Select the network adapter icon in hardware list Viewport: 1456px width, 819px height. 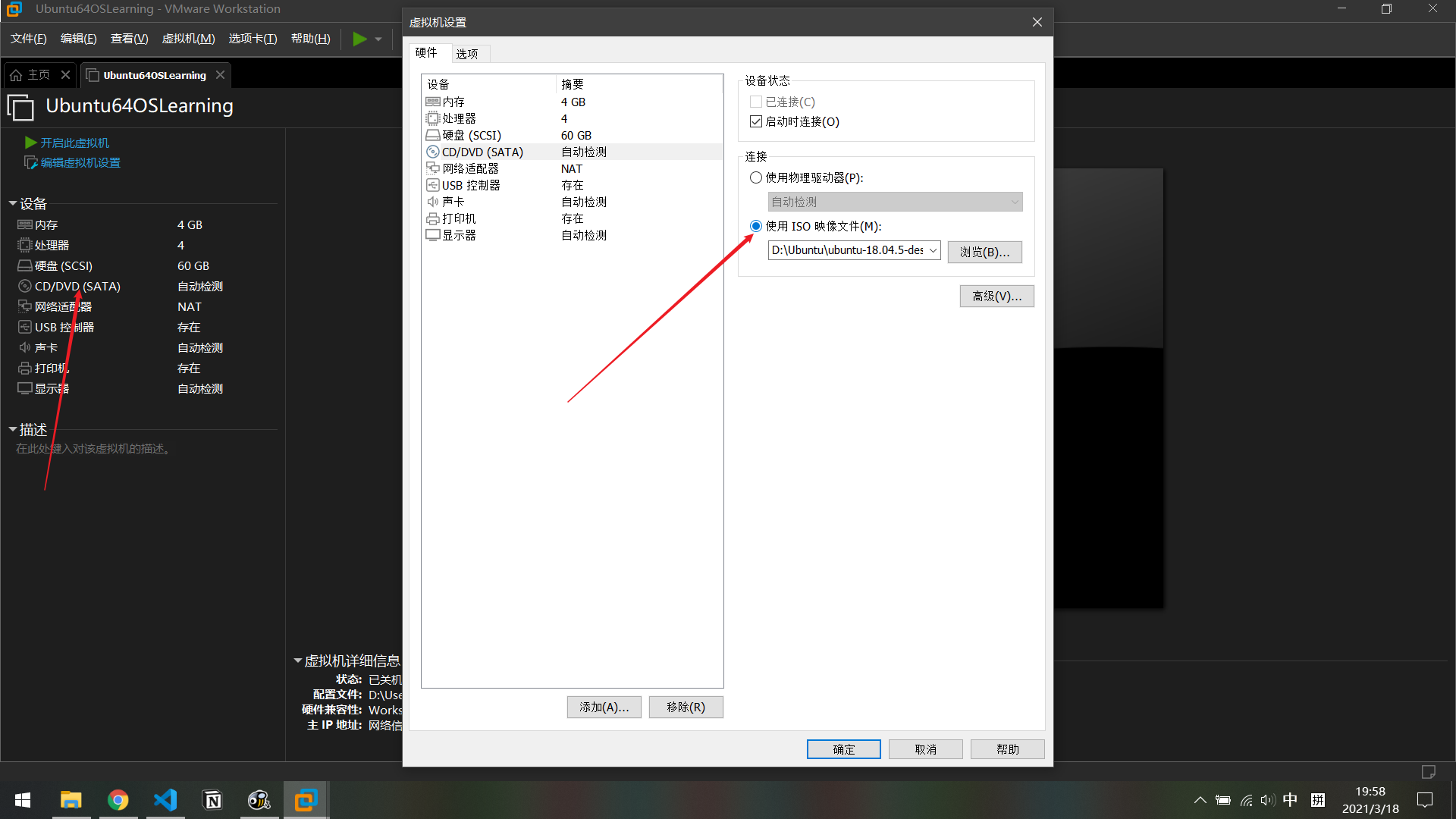point(433,168)
